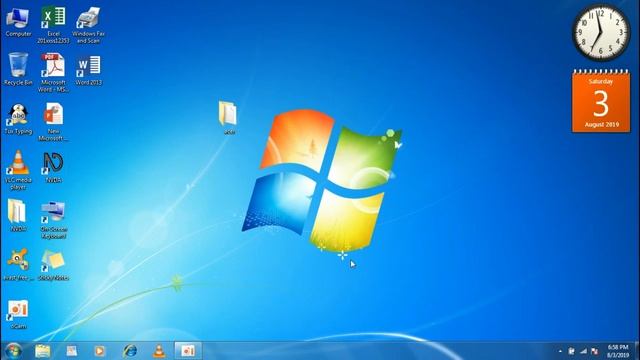Switch to the active oCam taskbar button
The width and height of the screenshot is (640, 360).
coord(188,351)
